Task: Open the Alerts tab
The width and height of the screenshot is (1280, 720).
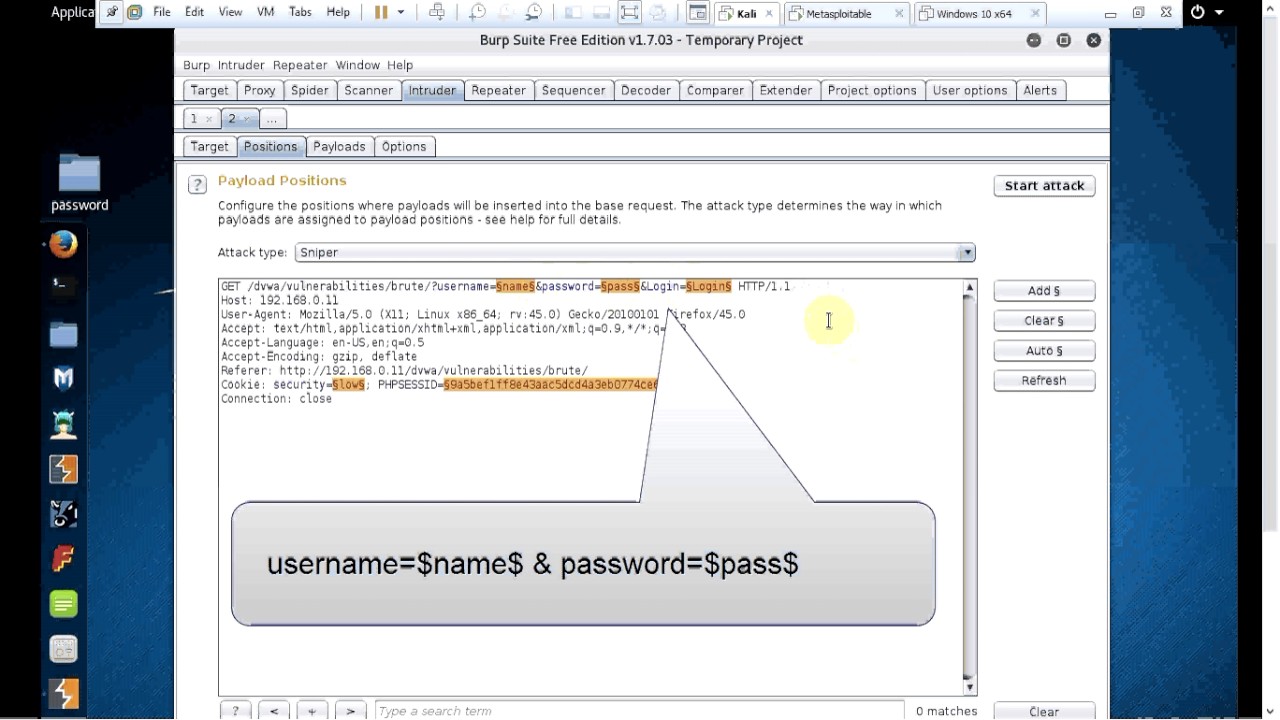Action: point(1039,90)
